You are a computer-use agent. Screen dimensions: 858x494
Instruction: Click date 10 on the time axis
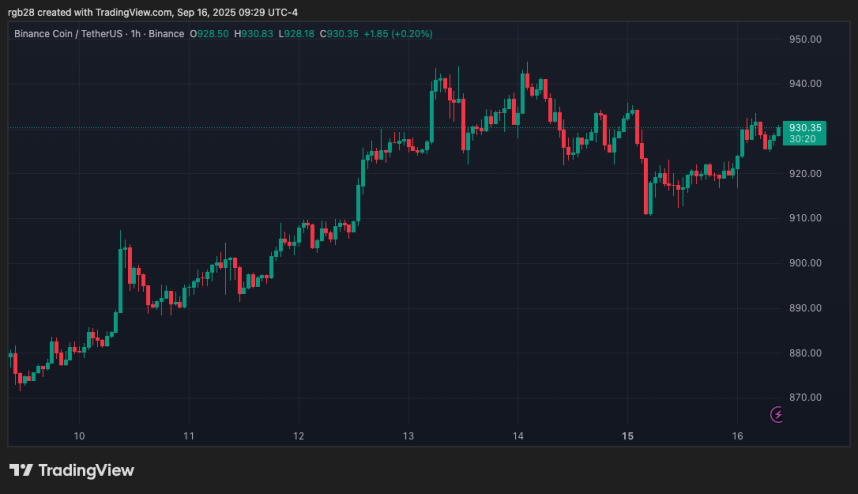(x=79, y=436)
